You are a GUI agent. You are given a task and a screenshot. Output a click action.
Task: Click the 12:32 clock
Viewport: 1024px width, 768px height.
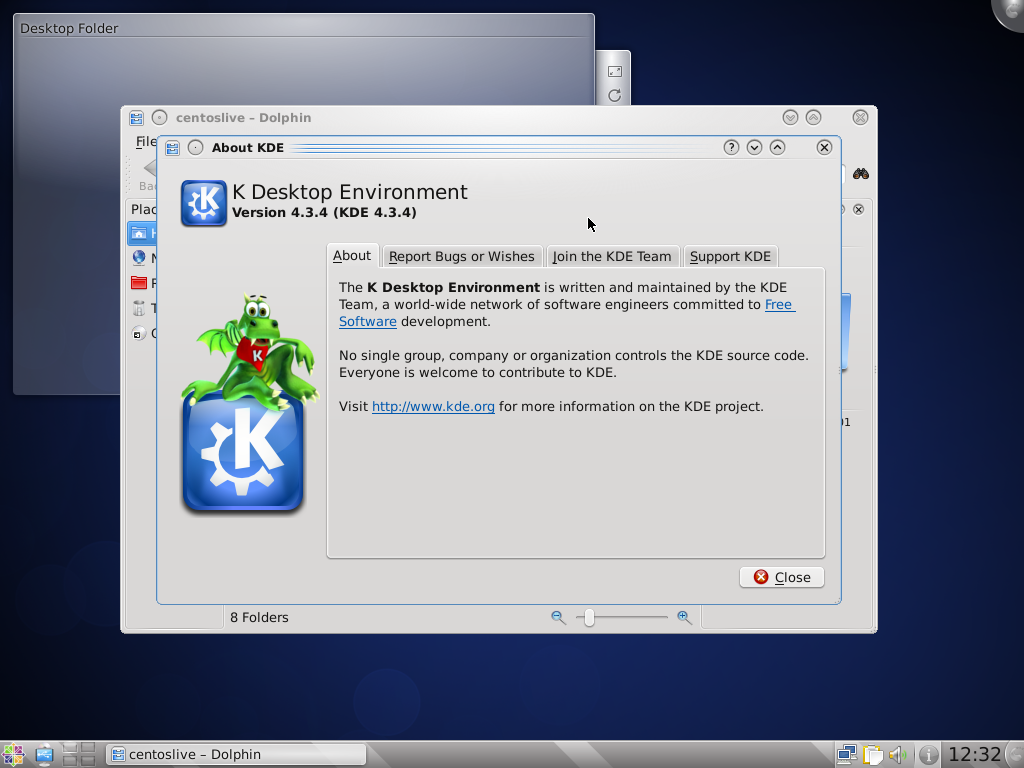click(x=974, y=754)
